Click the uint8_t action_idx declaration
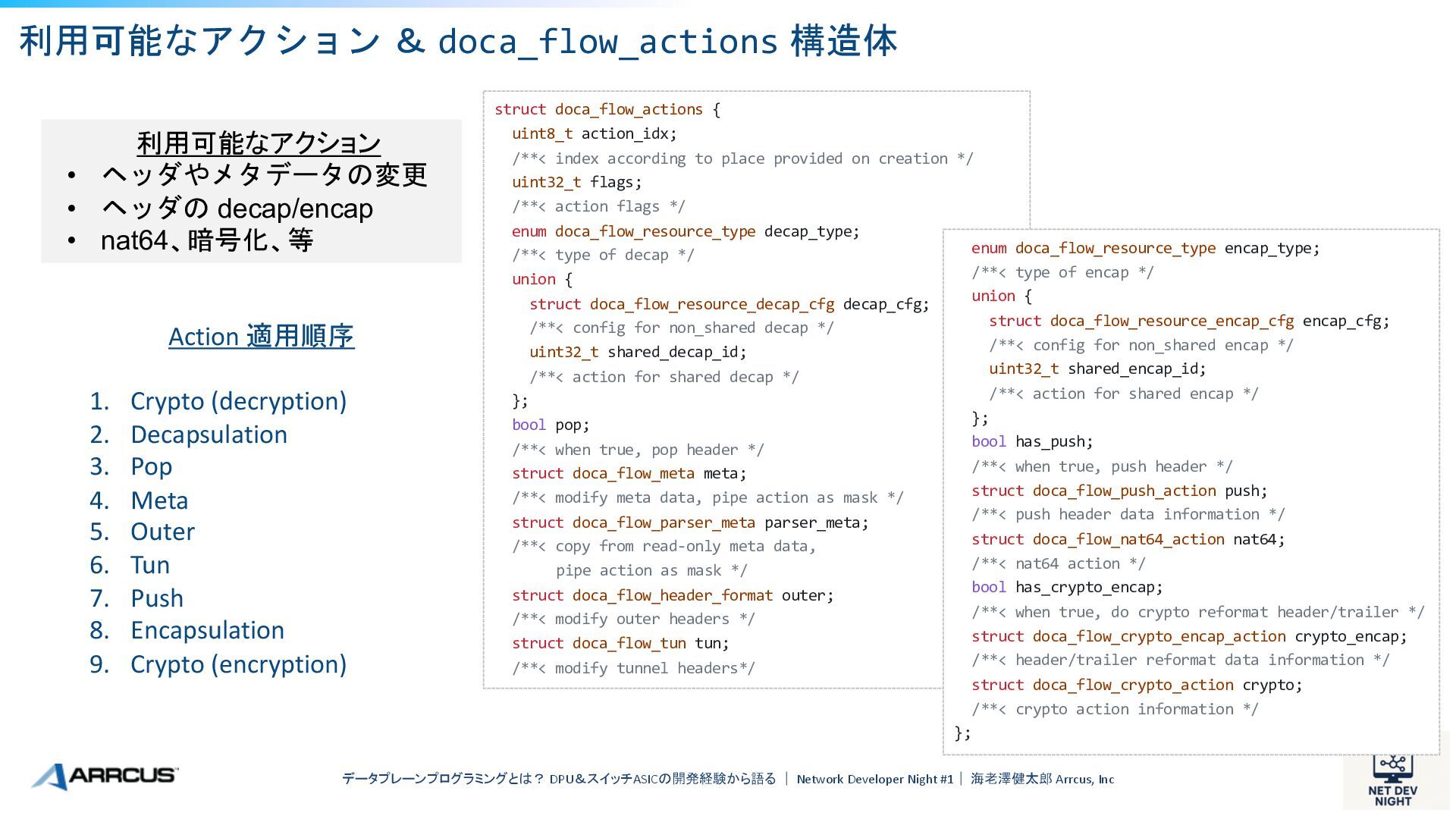Screen dimensions: 1456x819 tap(594, 133)
